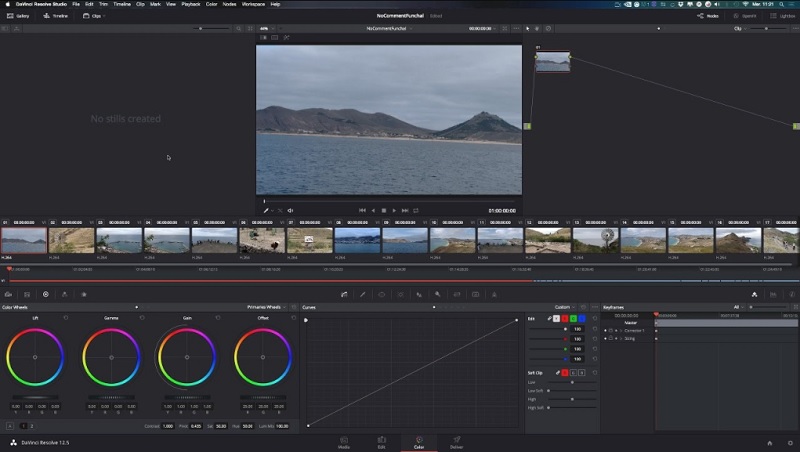The width and height of the screenshot is (800, 452).
Task: Reset the Lift color wheel
Action: (66, 318)
